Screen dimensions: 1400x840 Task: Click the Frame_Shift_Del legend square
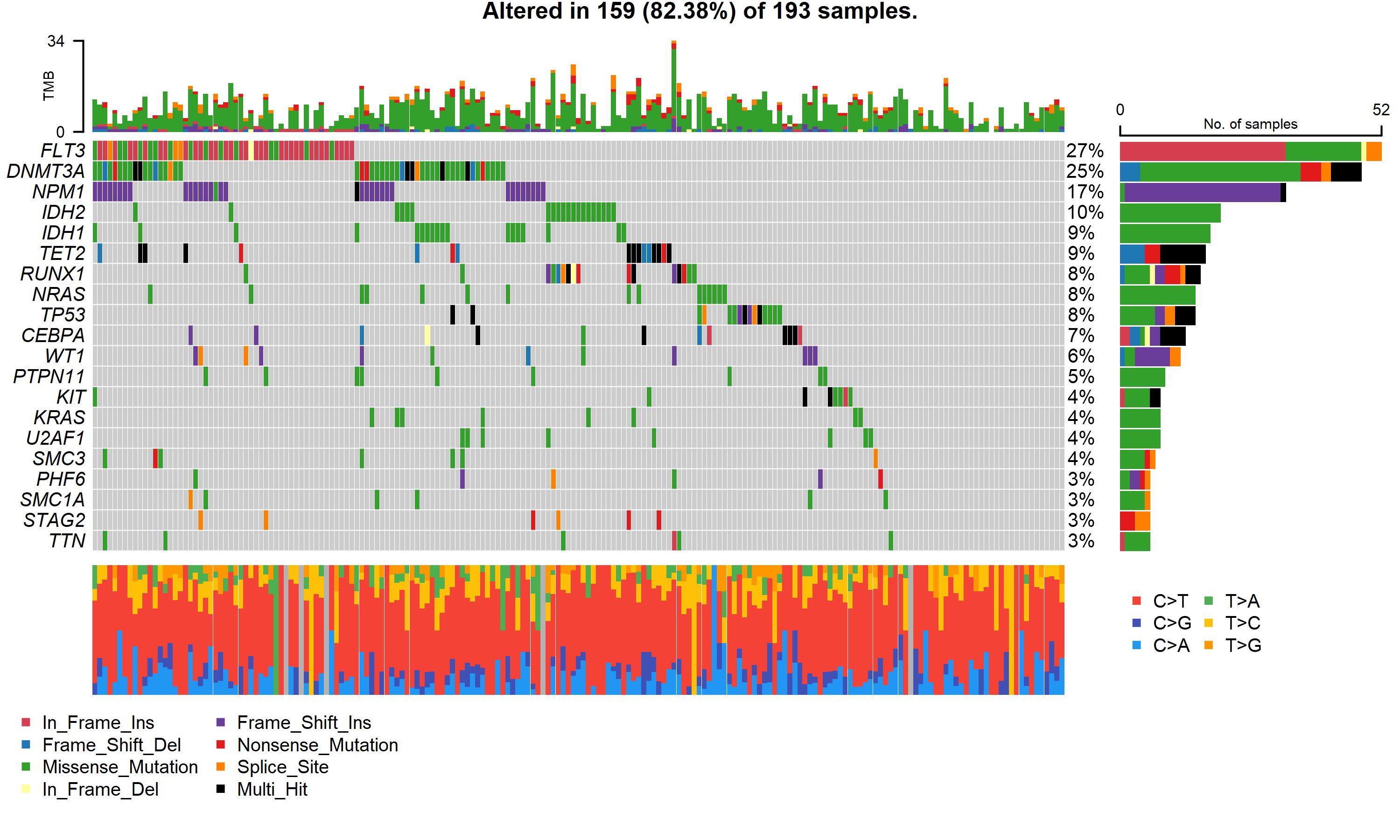click(x=26, y=744)
